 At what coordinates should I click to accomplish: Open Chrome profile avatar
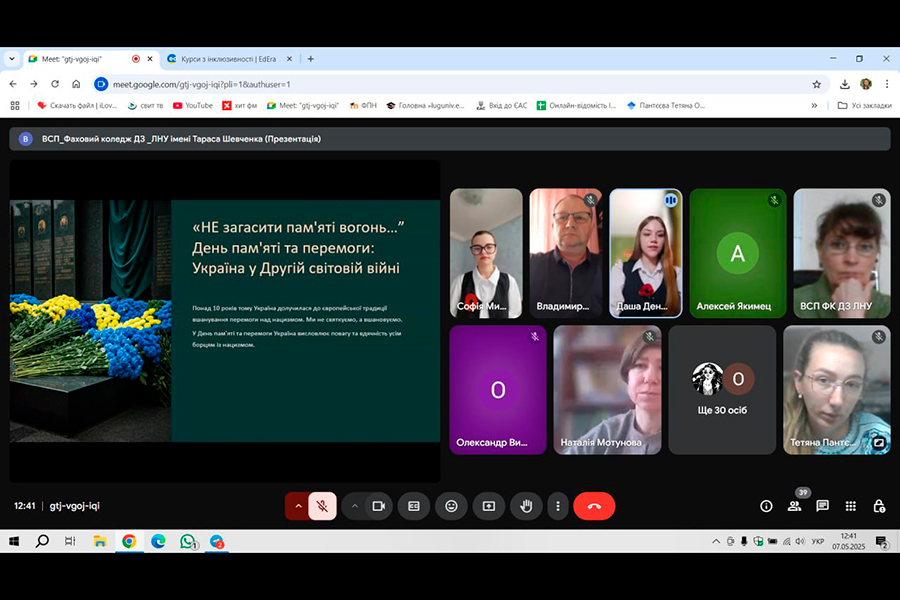(x=866, y=84)
